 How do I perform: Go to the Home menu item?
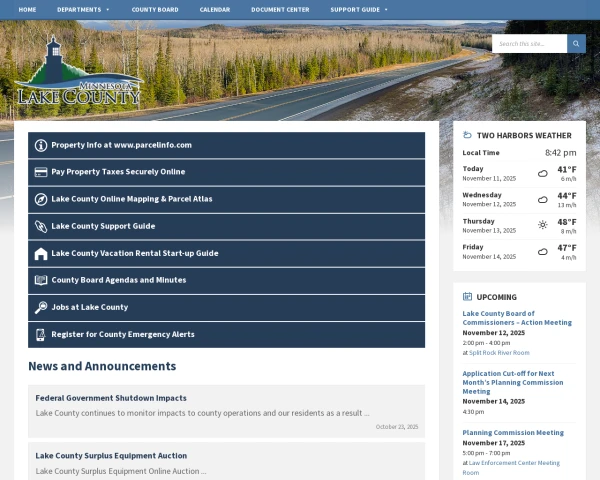[x=27, y=10]
